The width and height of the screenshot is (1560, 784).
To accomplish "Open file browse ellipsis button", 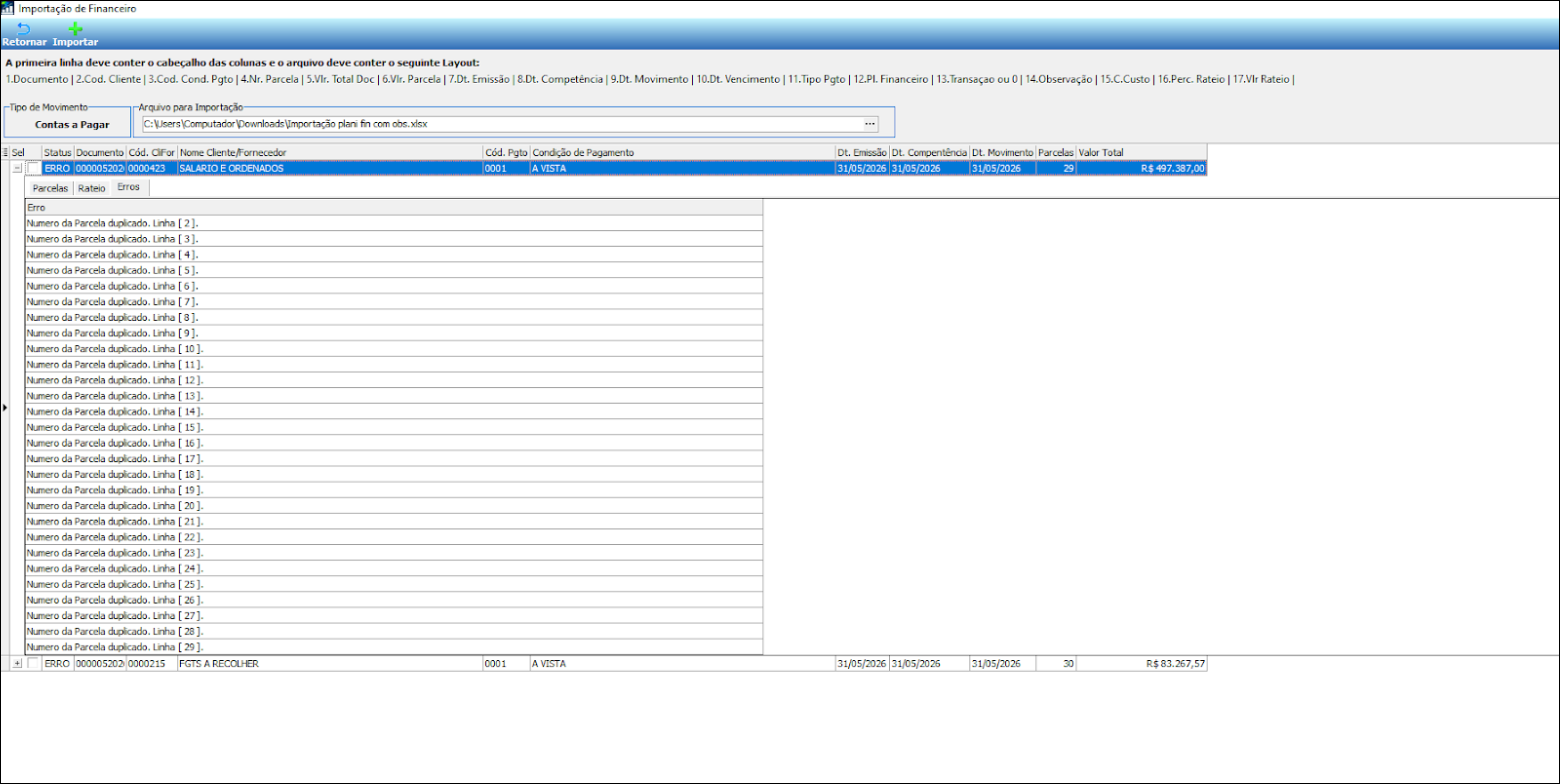I will tap(870, 124).
